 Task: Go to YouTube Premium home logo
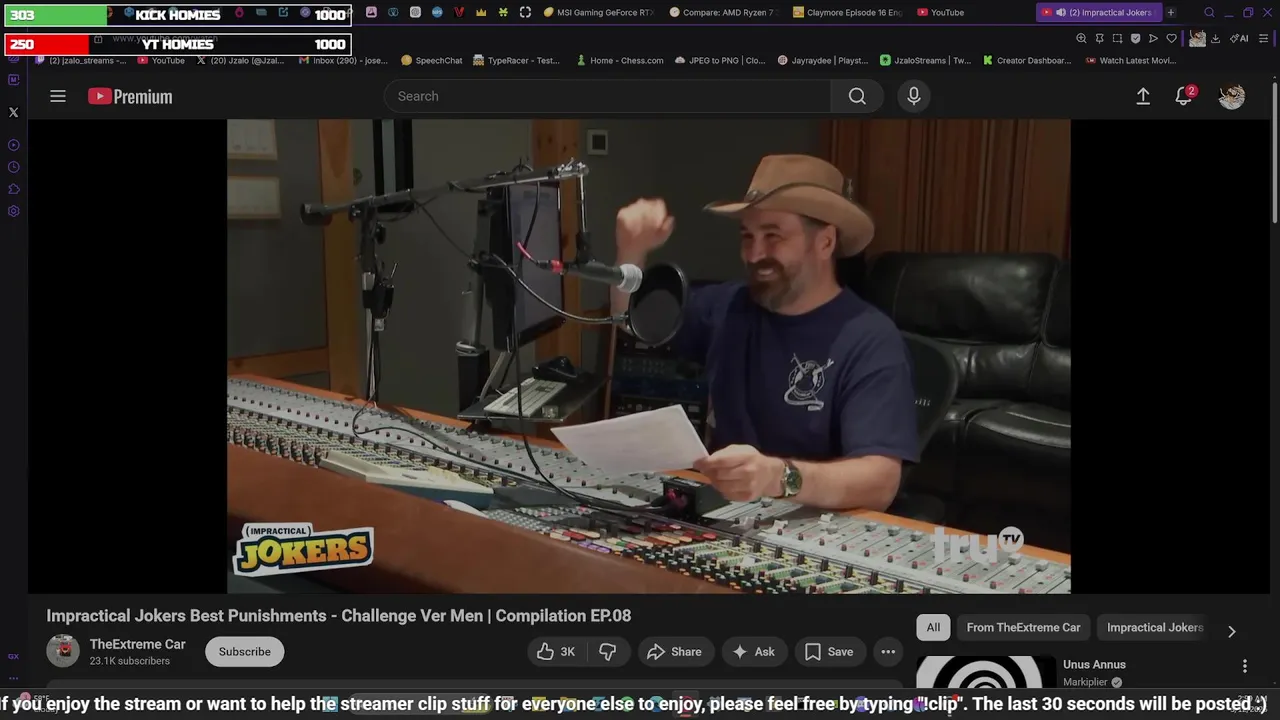pos(130,96)
